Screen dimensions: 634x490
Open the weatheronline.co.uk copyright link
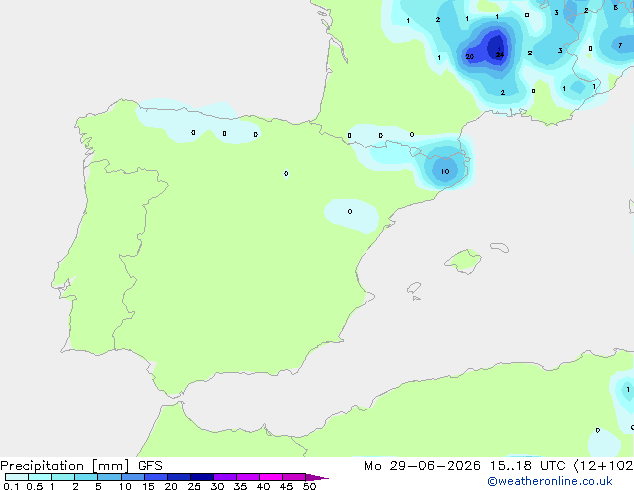click(x=550, y=481)
